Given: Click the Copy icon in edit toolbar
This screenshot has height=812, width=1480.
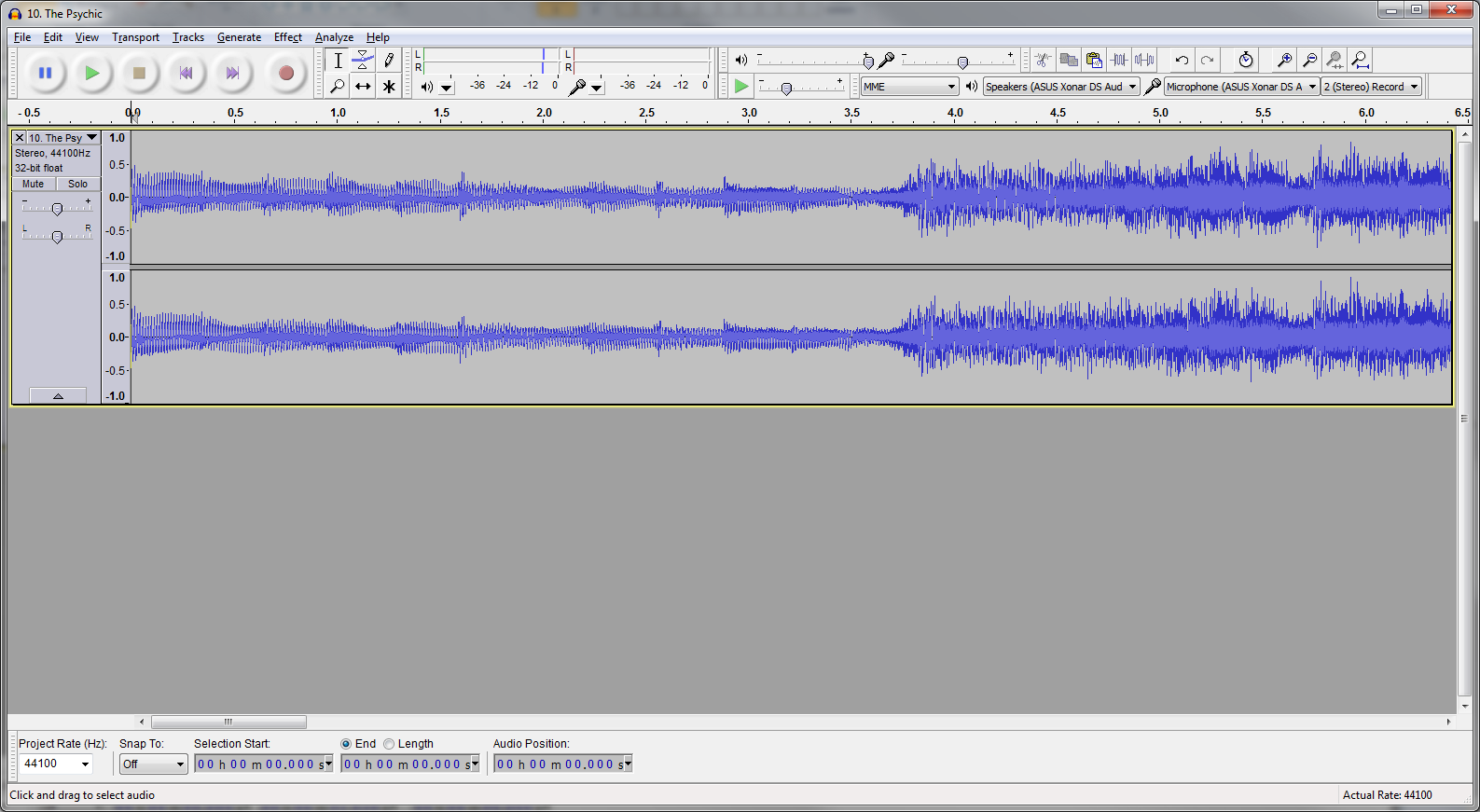Looking at the screenshot, I should pyautogui.click(x=1069, y=60).
